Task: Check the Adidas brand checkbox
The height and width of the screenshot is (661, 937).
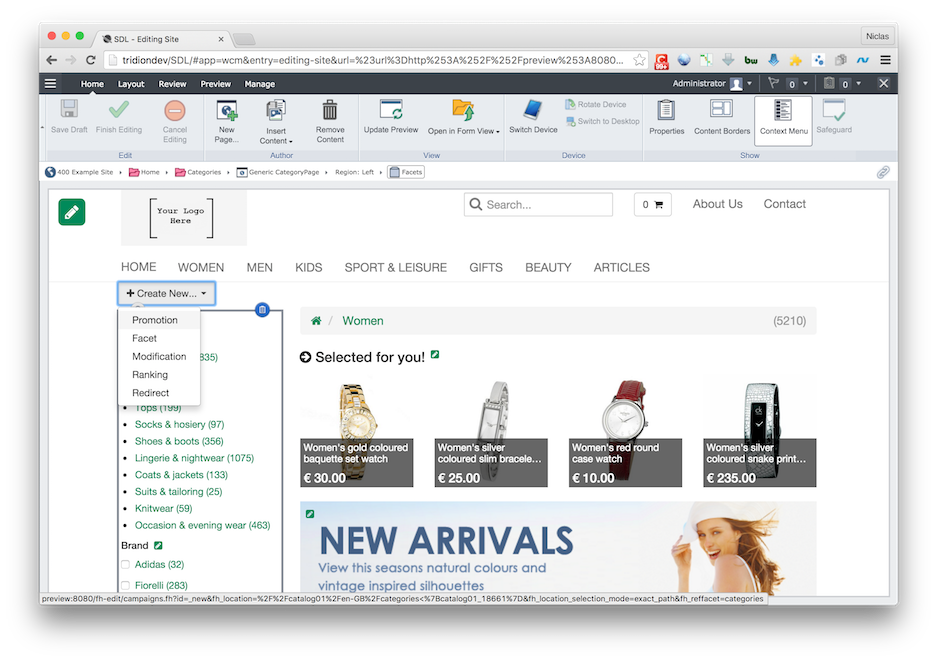Action: pos(126,565)
